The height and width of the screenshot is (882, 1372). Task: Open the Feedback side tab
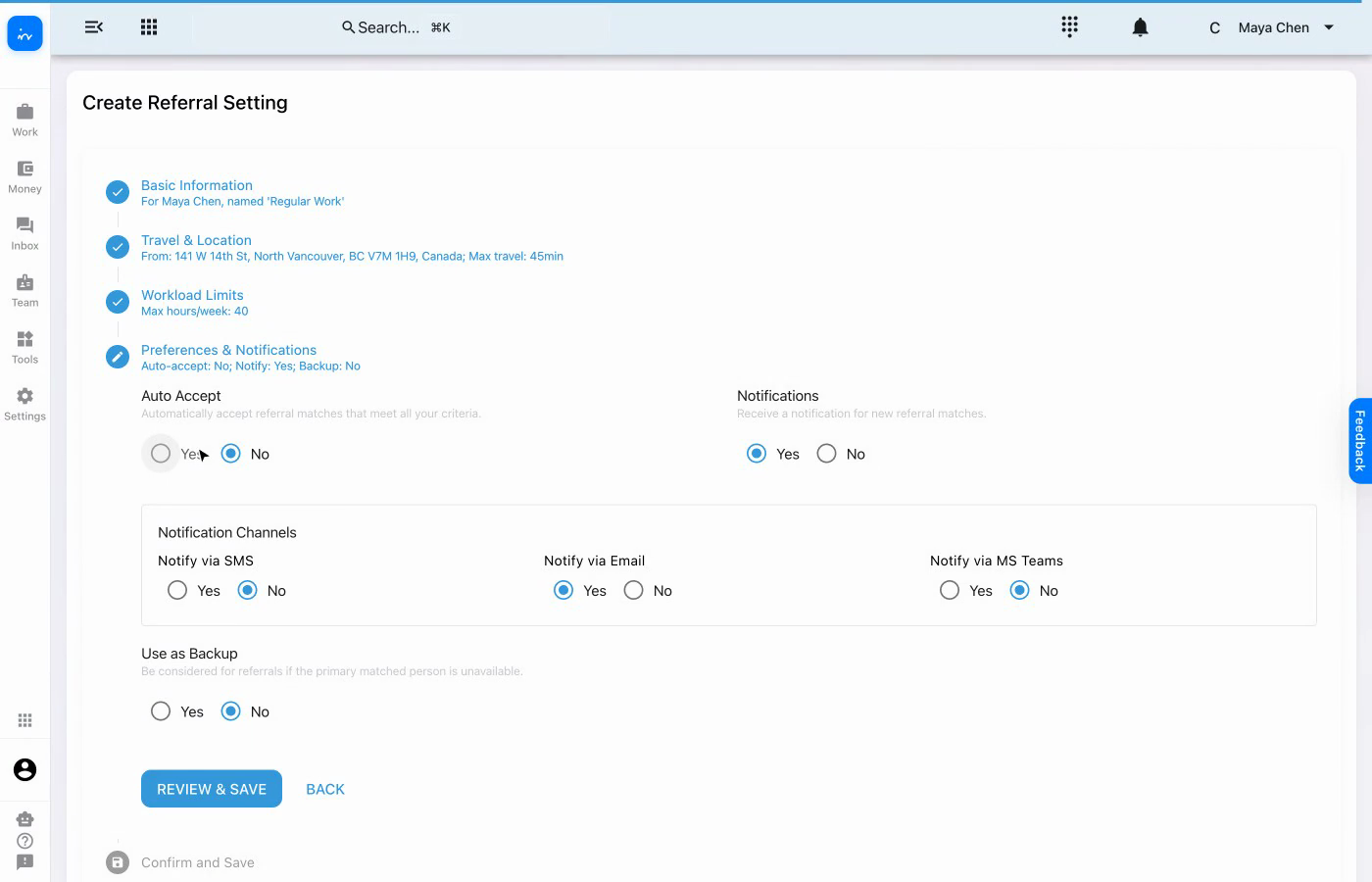1360,441
